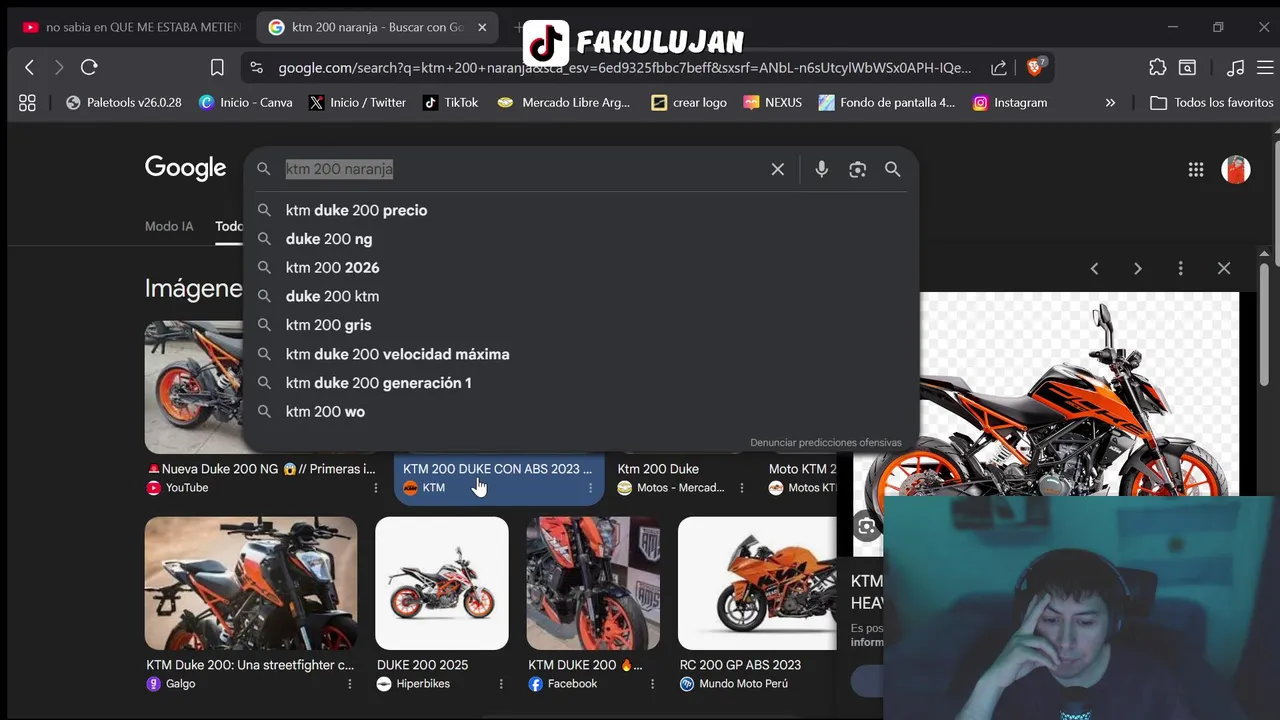Click the browser address bar URL
This screenshot has height=720, width=1280.
pos(624,67)
